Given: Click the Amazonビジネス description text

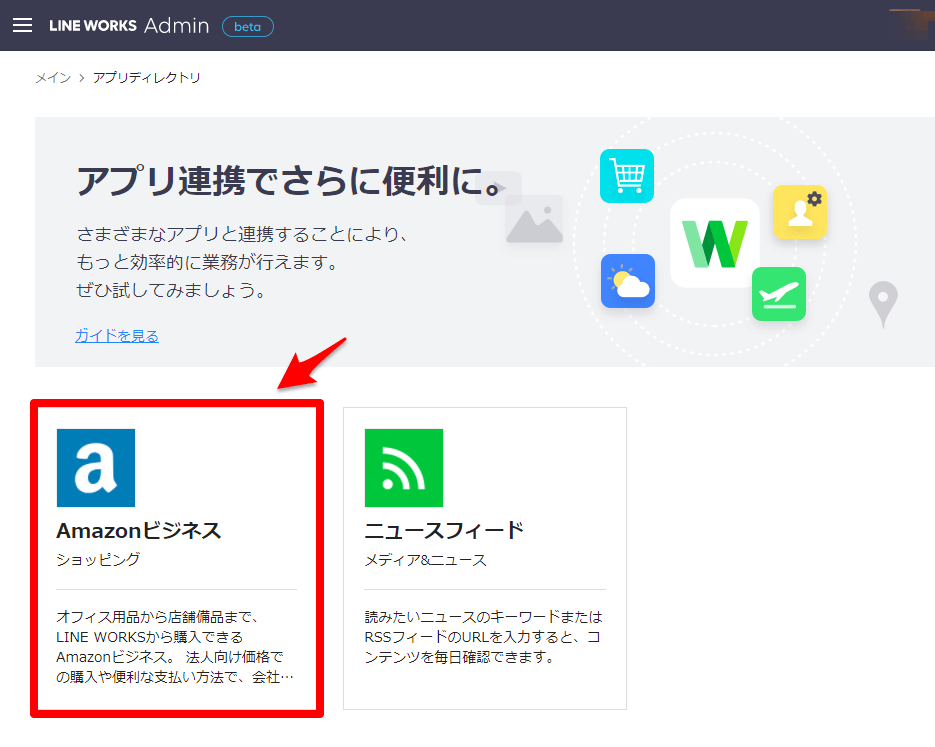Looking at the screenshot, I should (x=175, y=647).
